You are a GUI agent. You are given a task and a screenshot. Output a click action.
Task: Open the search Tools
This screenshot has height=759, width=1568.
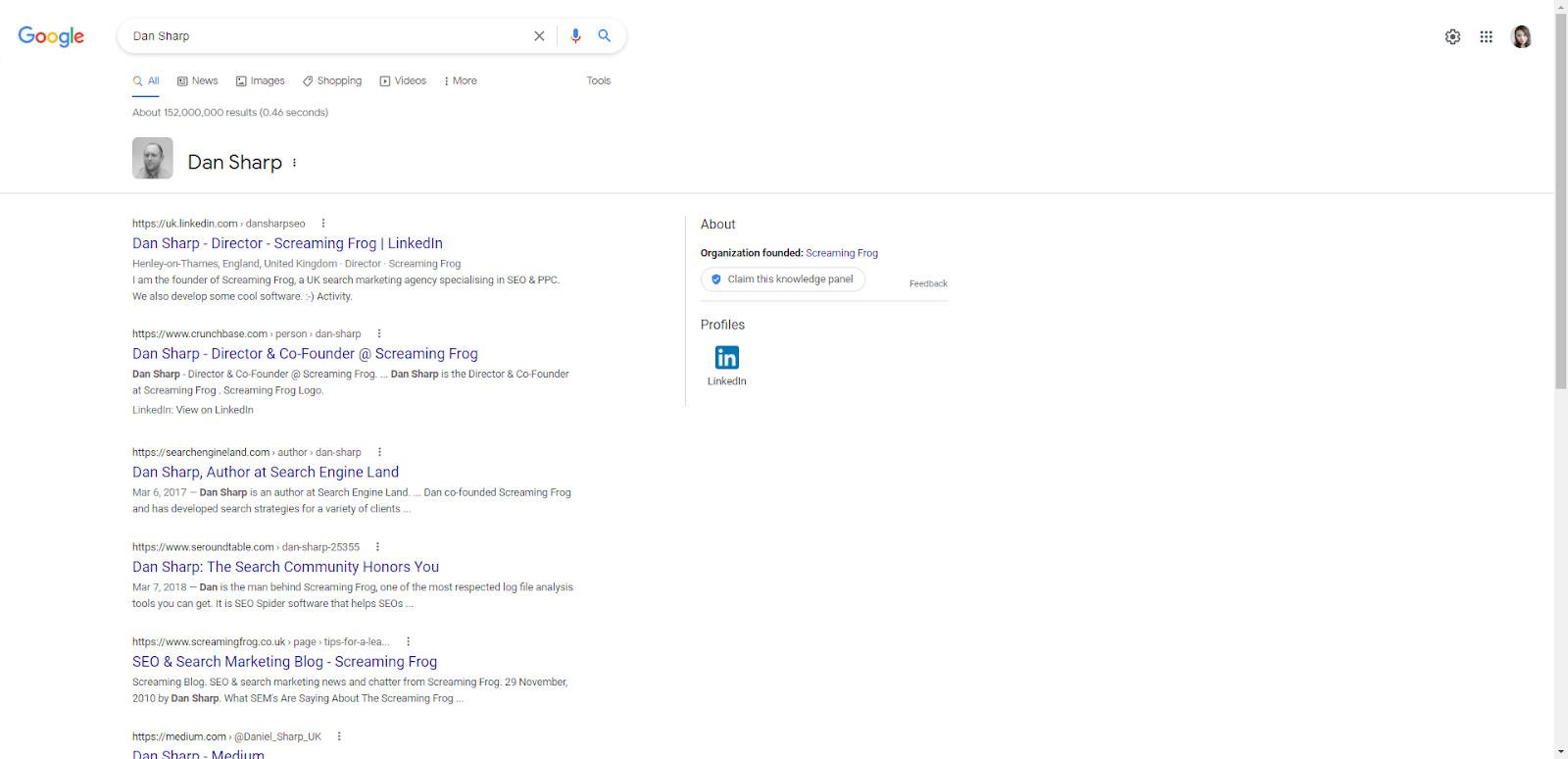[x=599, y=81]
